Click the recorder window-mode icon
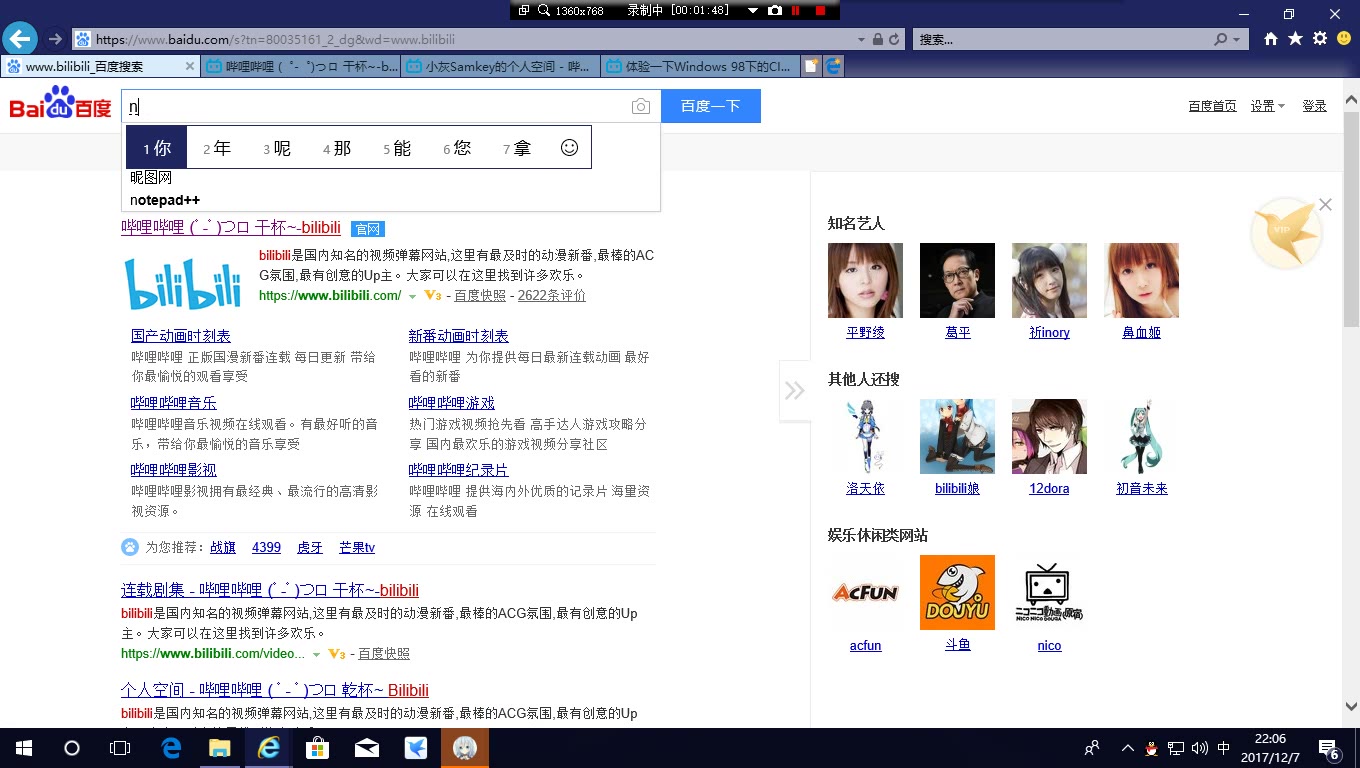This screenshot has height=768, width=1360. (x=525, y=10)
